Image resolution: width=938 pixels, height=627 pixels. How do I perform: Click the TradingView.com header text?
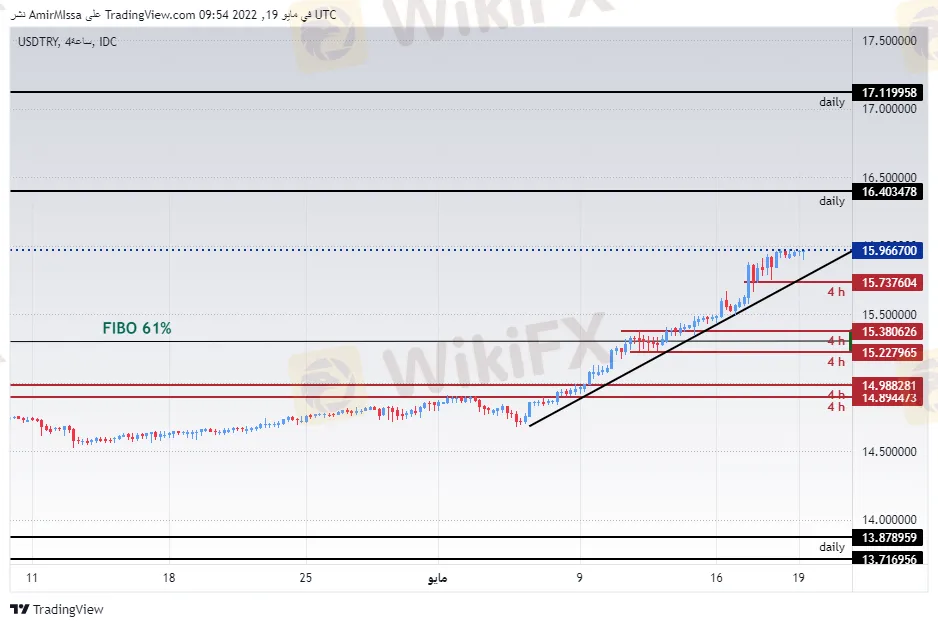pyautogui.click(x=150, y=14)
